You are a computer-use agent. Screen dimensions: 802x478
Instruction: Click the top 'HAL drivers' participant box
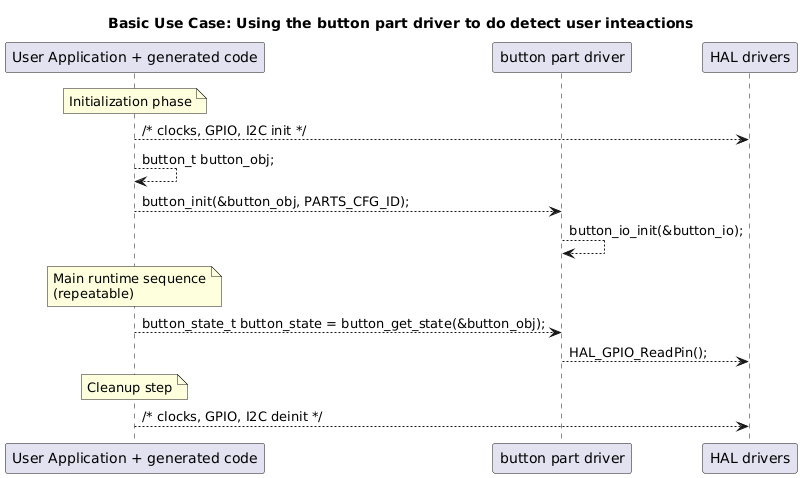pyautogui.click(x=749, y=58)
